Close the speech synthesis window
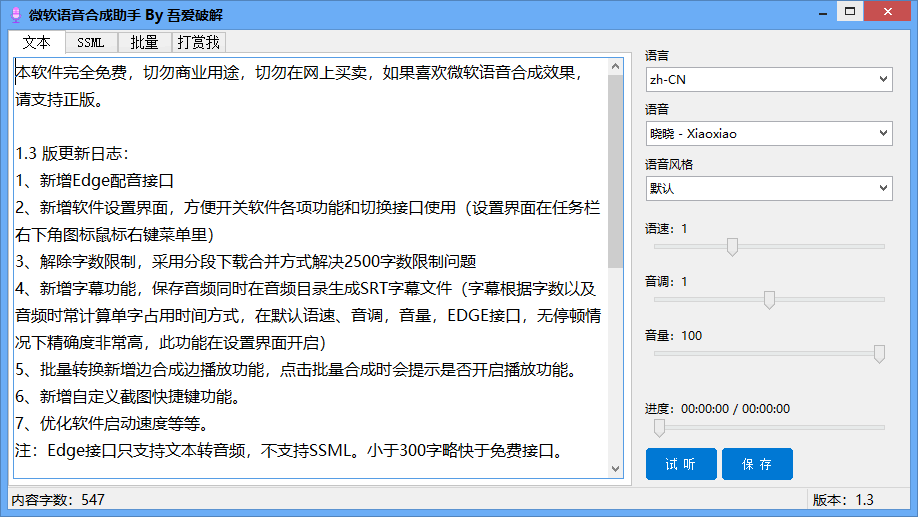The image size is (918, 517). click(888, 12)
